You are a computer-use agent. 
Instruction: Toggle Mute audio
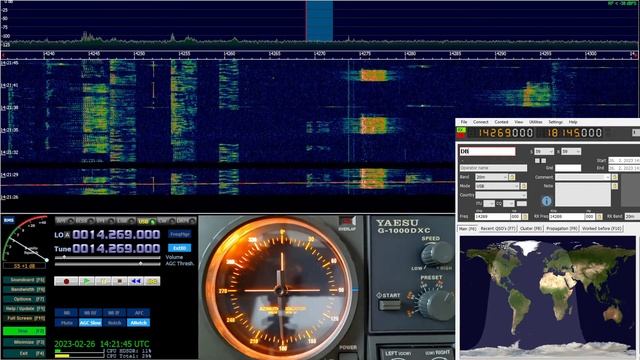click(67, 323)
